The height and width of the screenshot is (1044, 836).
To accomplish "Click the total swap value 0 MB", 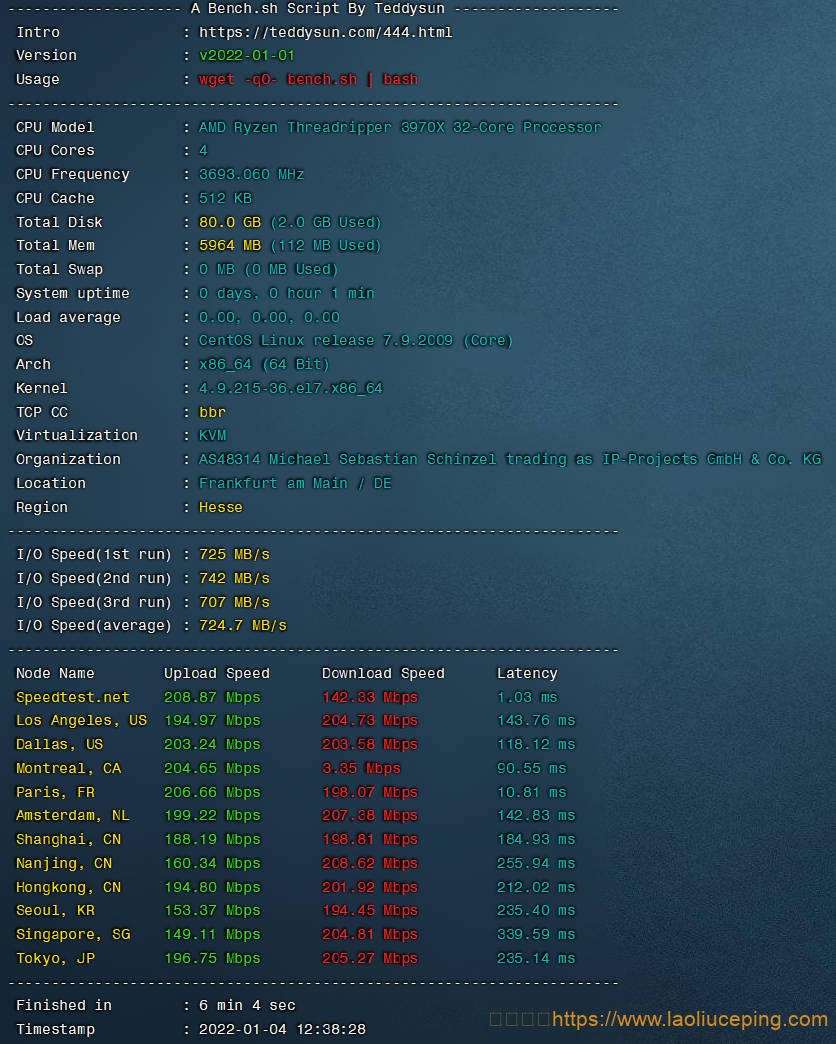I will click(x=217, y=270).
